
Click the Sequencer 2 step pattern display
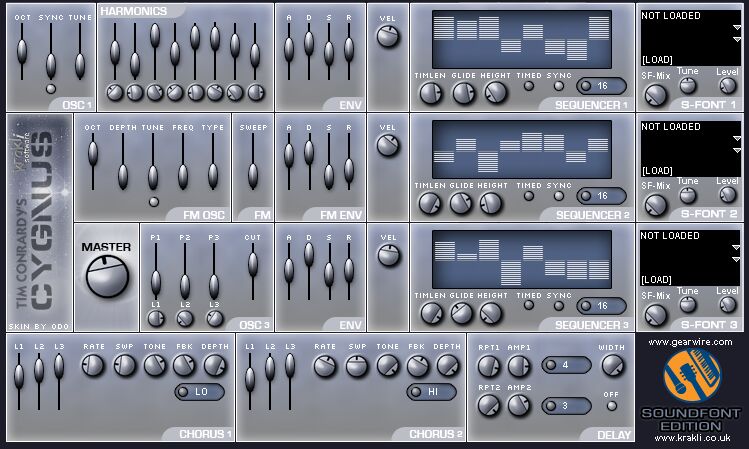click(x=522, y=150)
